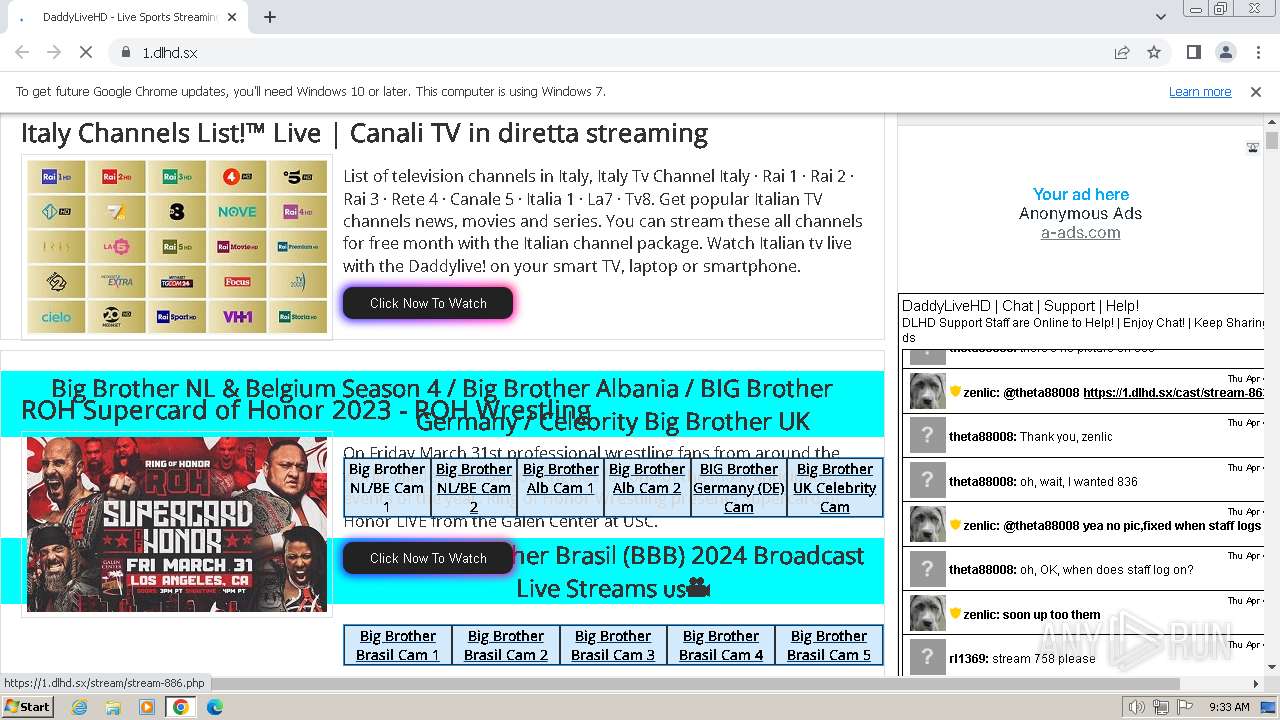Open Big Brother Brasil Cam 1

pos(398,645)
